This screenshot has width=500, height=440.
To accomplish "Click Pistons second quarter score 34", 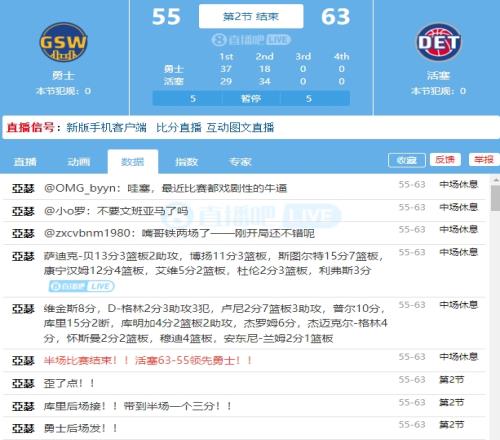I will 265,81.
